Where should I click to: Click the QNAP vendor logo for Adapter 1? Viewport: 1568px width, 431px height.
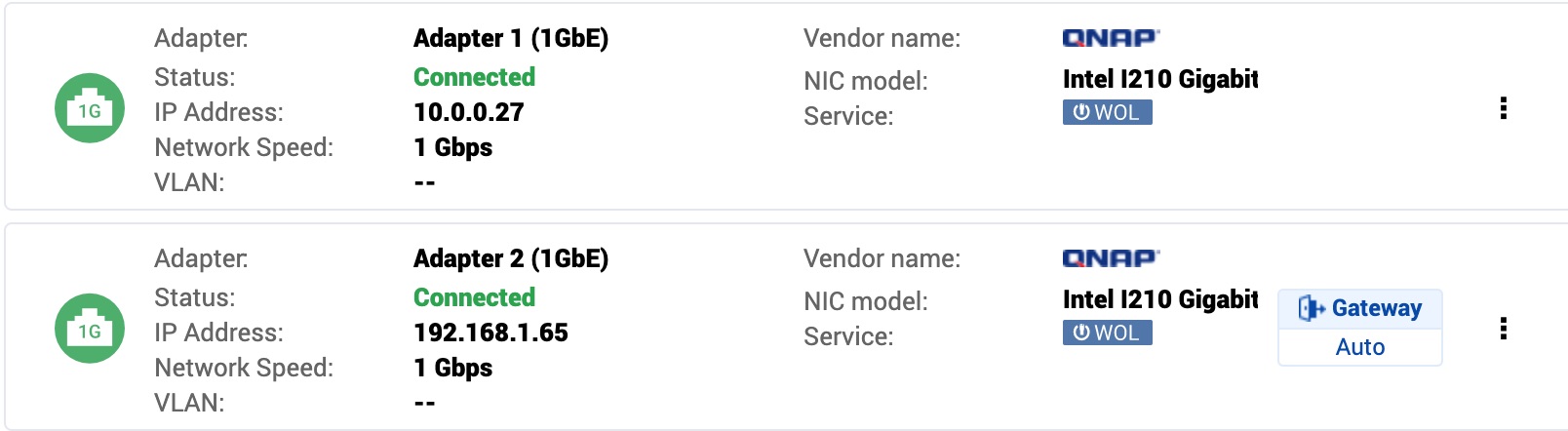tap(1111, 38)
